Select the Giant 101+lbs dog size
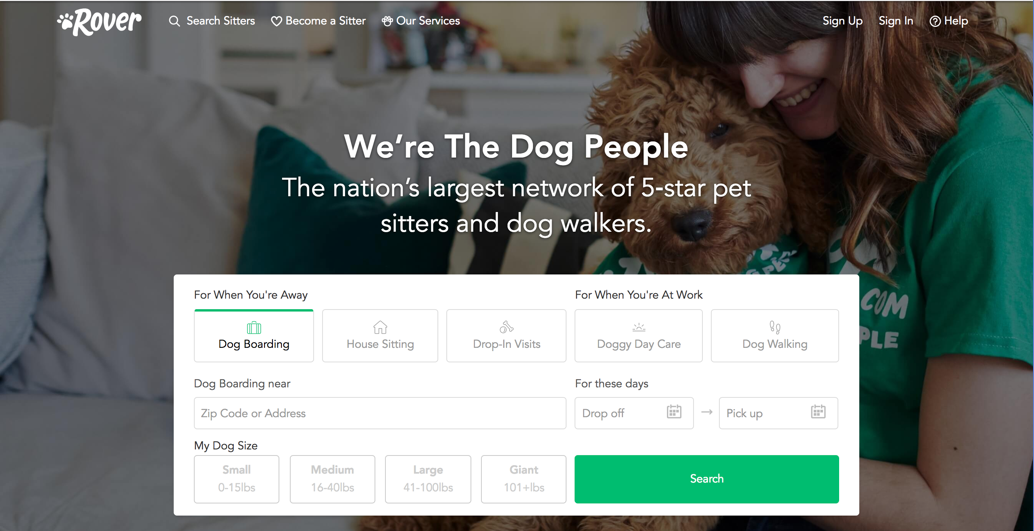The image size is (1034, 531). click(x=524, y=479)
